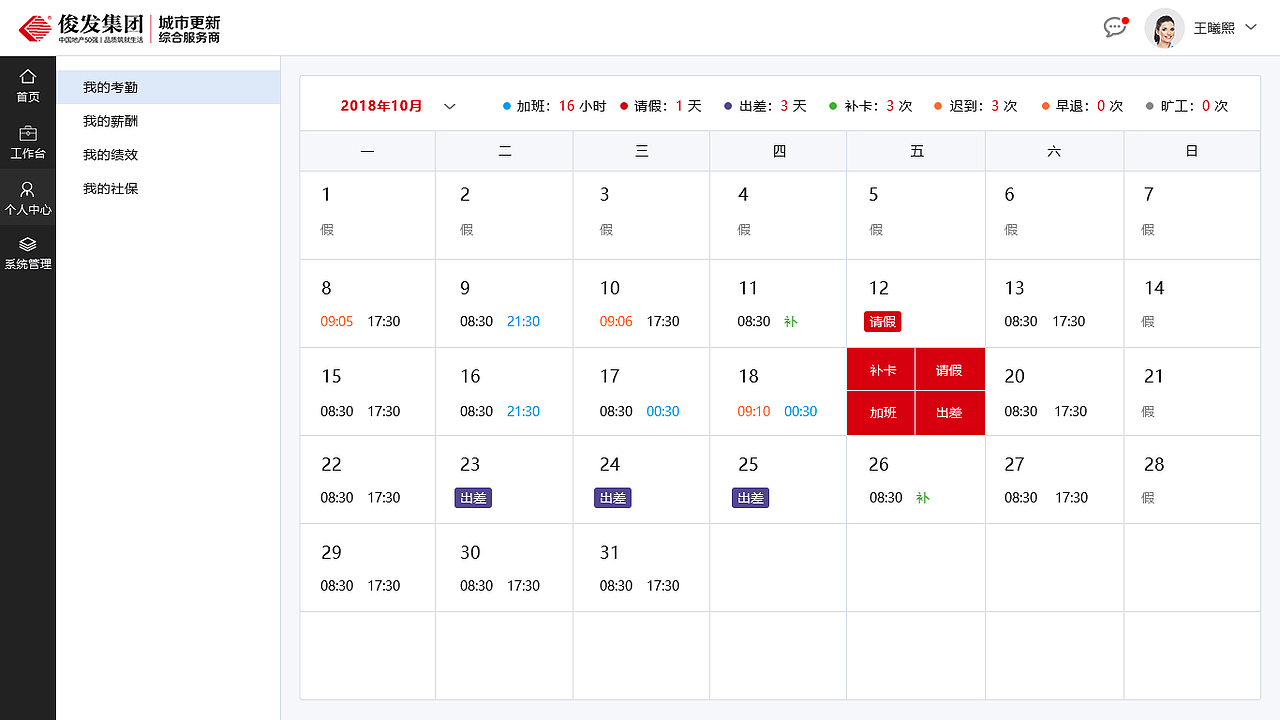Open the 个人中心 personal center icon
This screenshot has height=720, width=1280.
28,197
